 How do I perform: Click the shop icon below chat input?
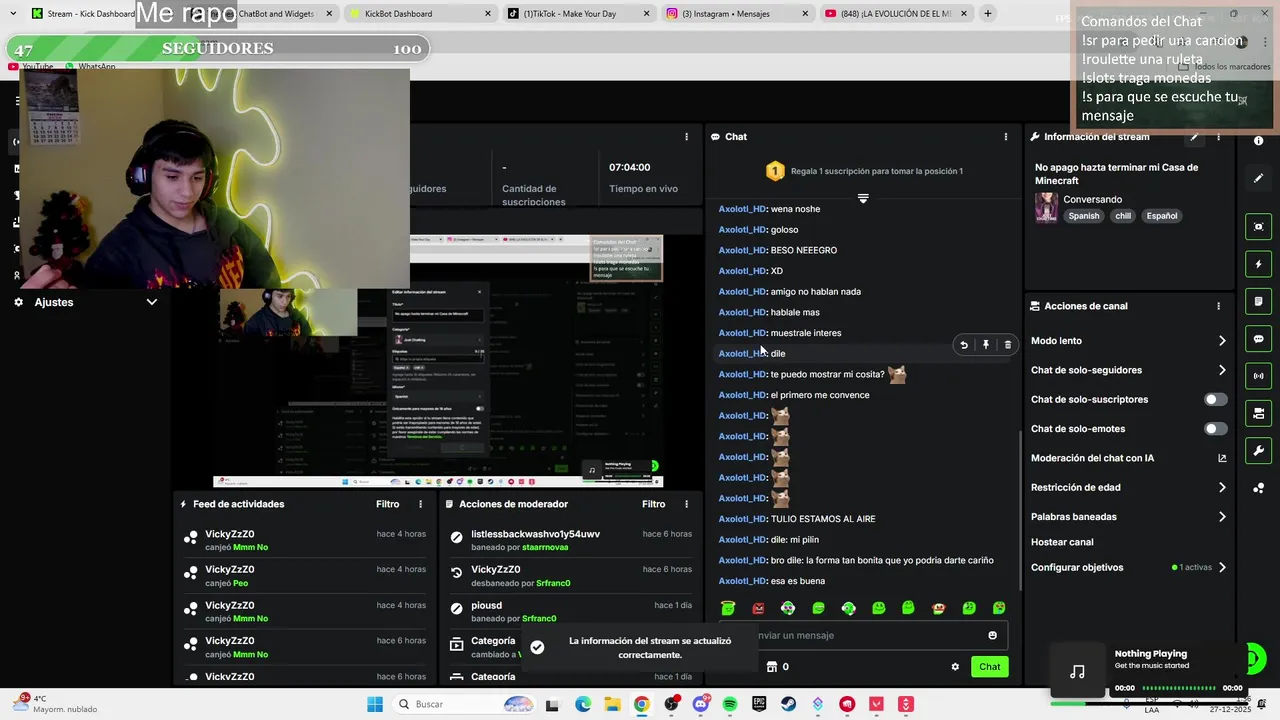[772, 667]
